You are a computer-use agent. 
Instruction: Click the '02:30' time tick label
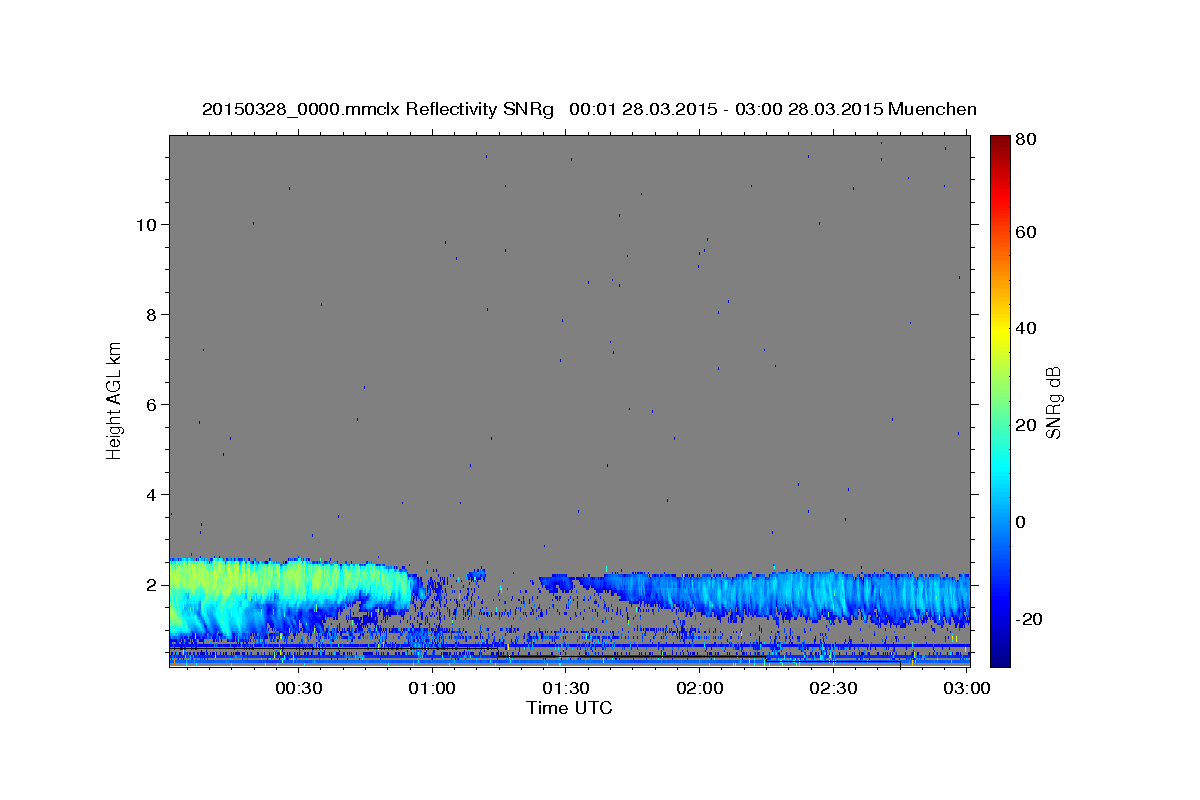click(x=834, y=688)
